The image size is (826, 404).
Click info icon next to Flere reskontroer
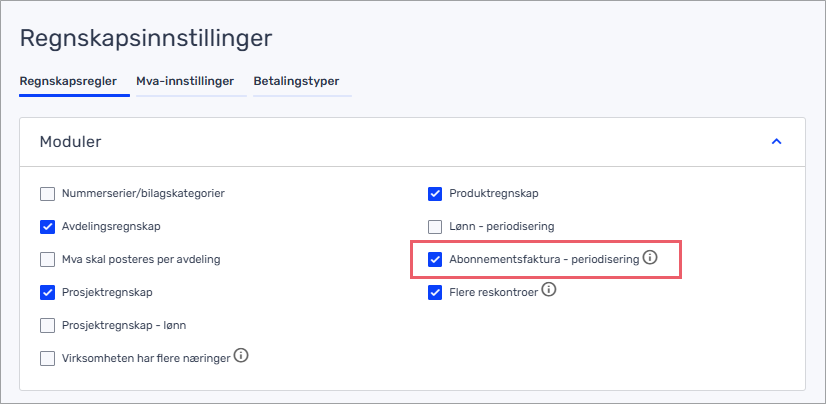[549, 290]
